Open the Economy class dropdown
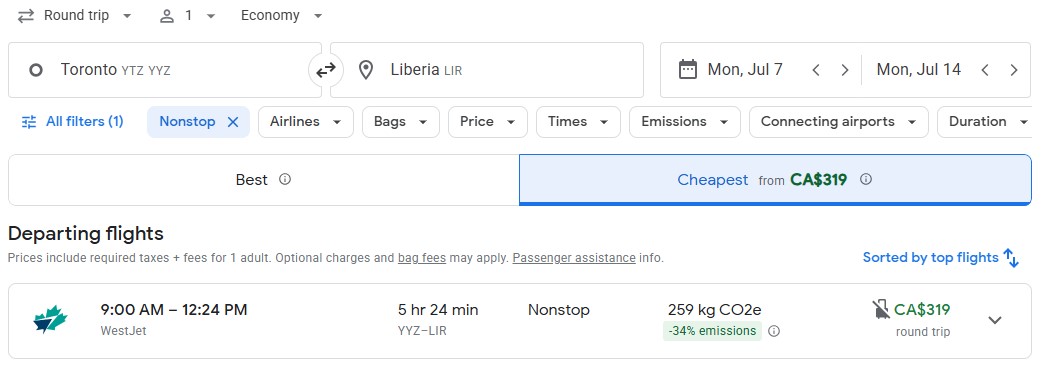 [x=281, y=16]
